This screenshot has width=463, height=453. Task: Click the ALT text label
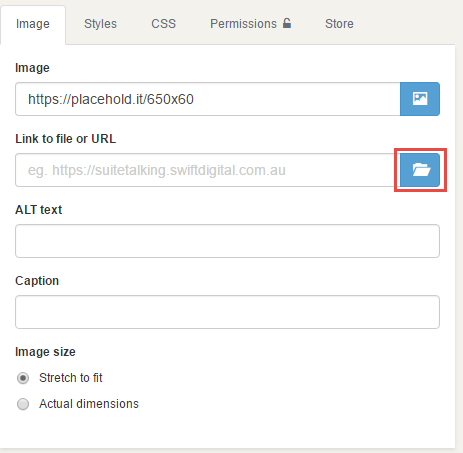click(x=39, y=210)
